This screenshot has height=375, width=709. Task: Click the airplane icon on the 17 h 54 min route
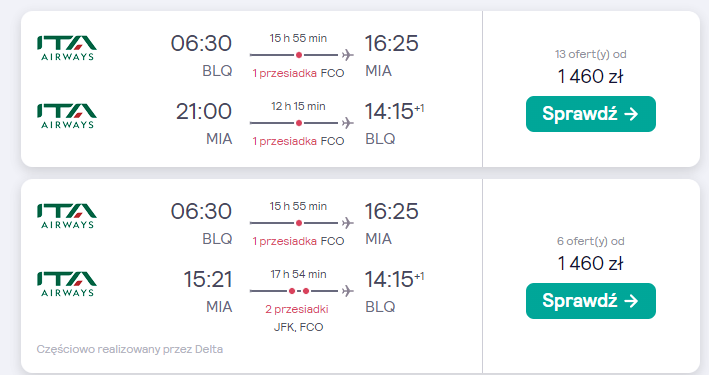coord(347,291)
